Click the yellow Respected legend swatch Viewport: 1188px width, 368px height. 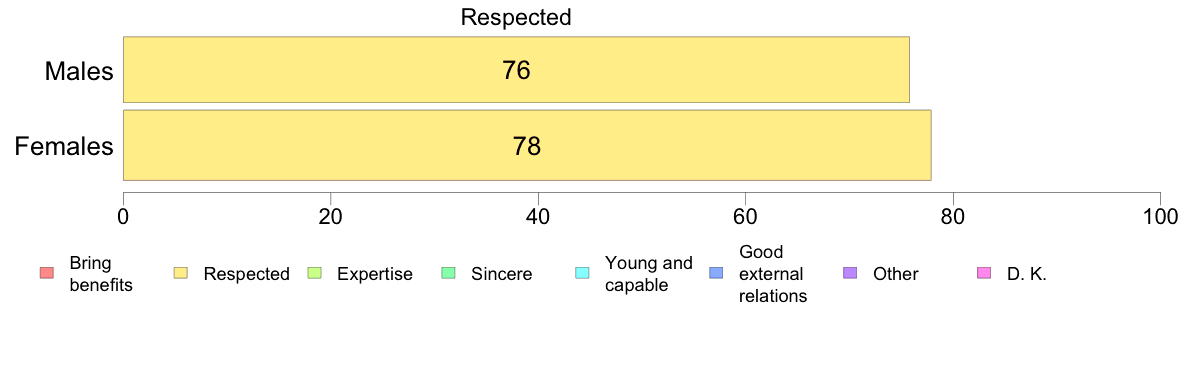click(x=180, y=273)
